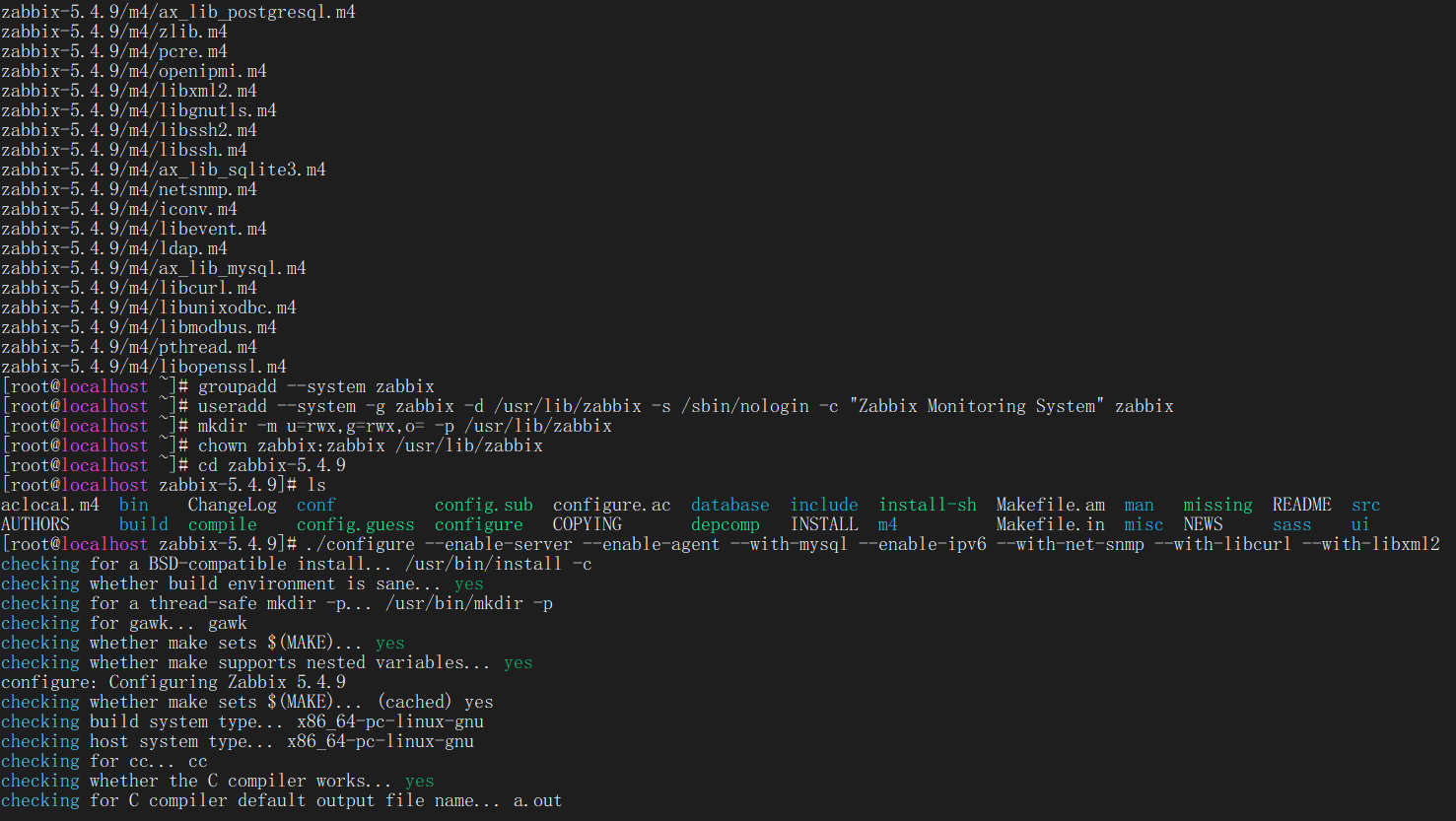The width and height of the screenshot is (1456, 821).
Task: Click the COPYING file name
Action: [x=587, y=523]
